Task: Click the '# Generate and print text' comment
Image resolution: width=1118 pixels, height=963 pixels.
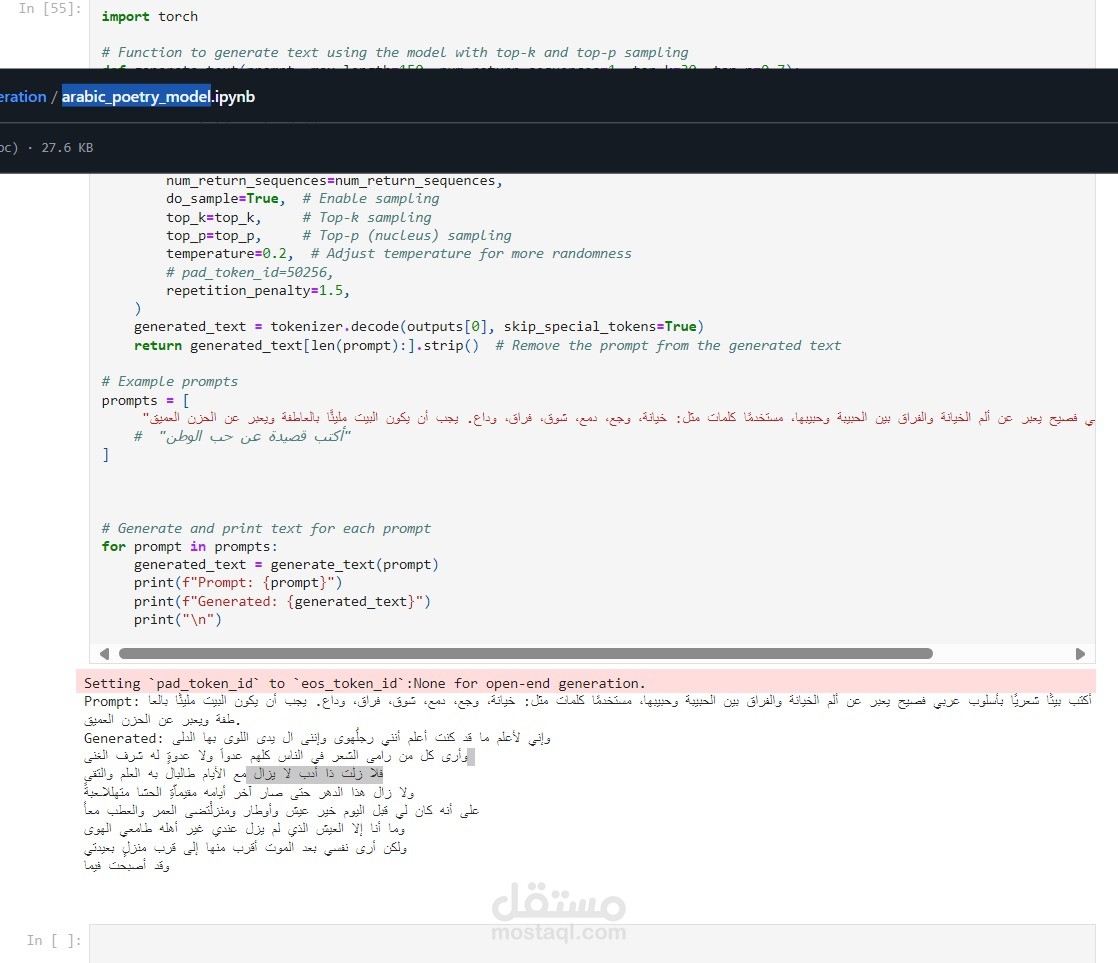Action: coord(266,528)
